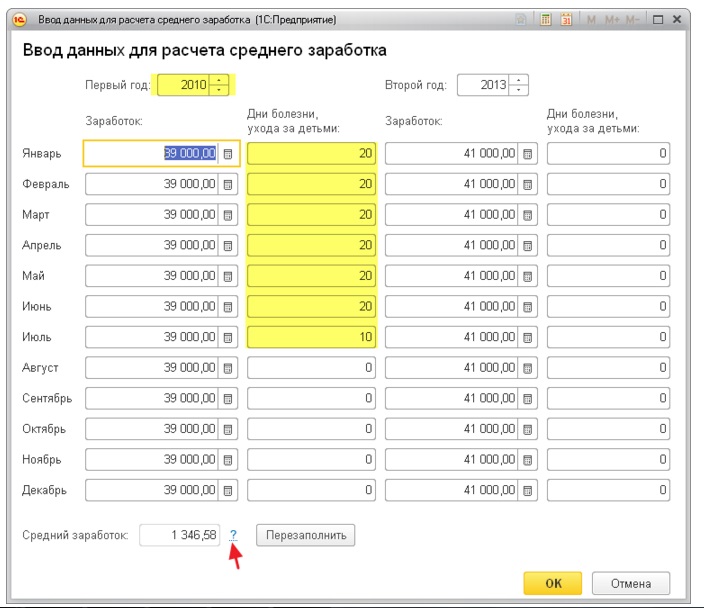Click the question mark help link
The height and width of the screenshot is (608, 704).
[x=233, y=535]
